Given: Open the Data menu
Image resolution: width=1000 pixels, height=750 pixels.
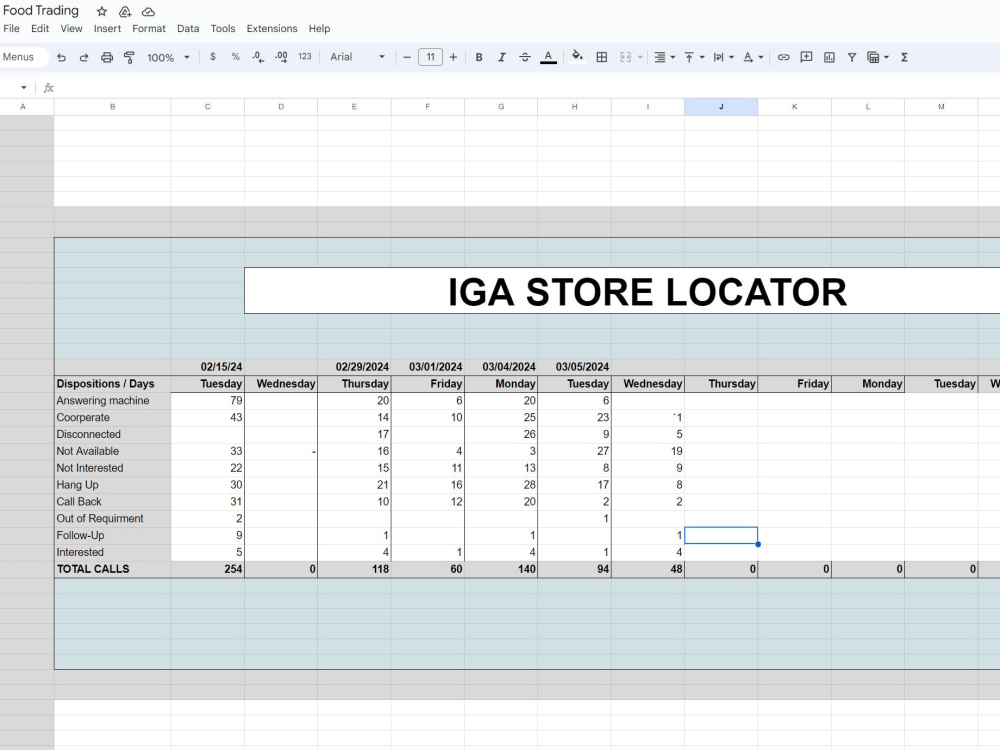Looking at the screenshot, I should (x=188, y=29).
